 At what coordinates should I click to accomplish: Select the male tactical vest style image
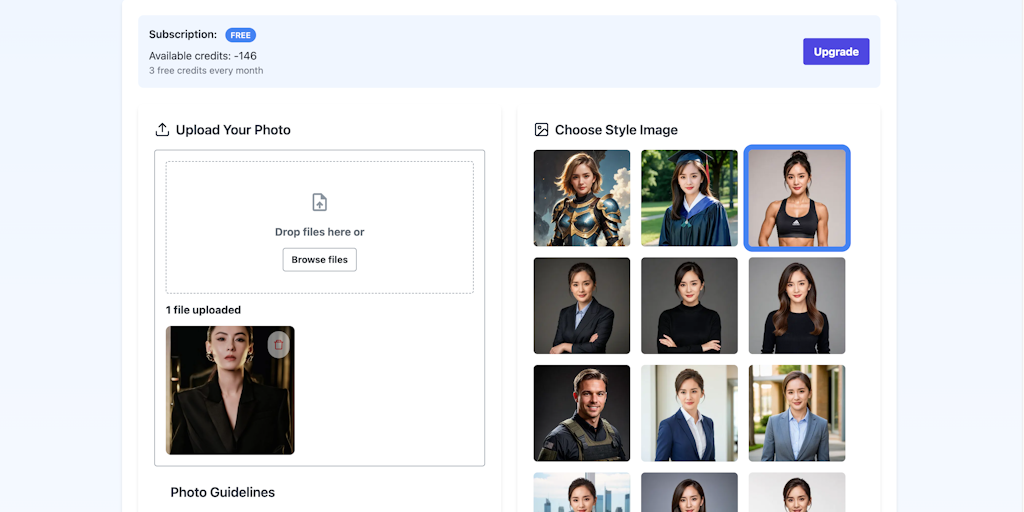(x=582, y=413)
